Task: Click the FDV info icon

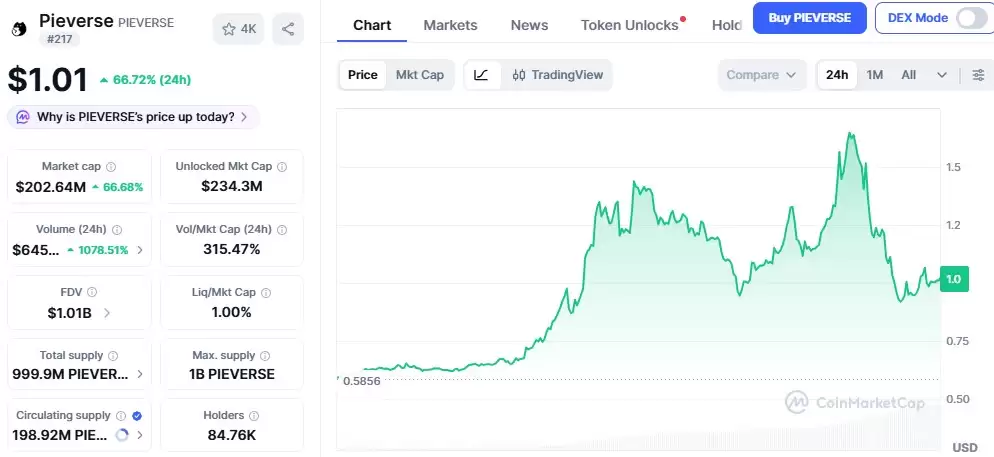Action: tap(92, 292)
